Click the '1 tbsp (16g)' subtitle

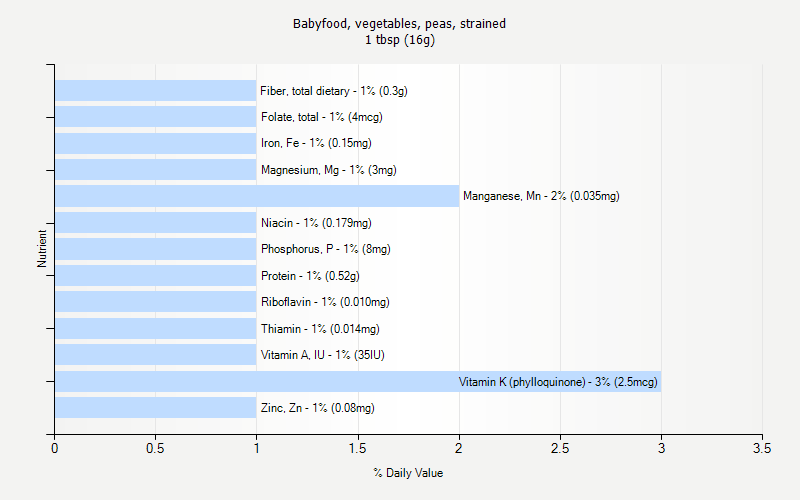tap(400, 40)
